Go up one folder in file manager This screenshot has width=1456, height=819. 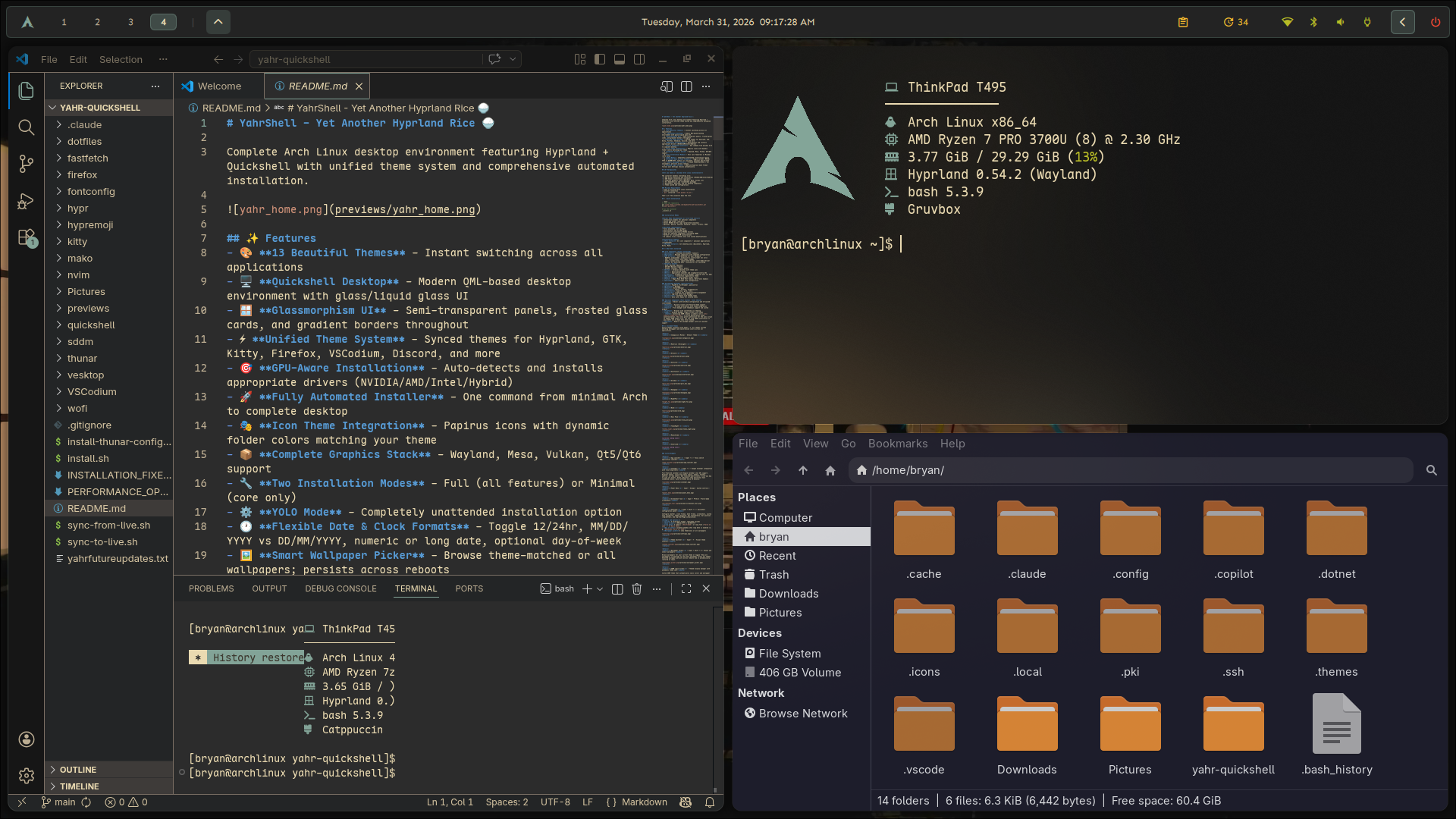(x=803, y=470)
